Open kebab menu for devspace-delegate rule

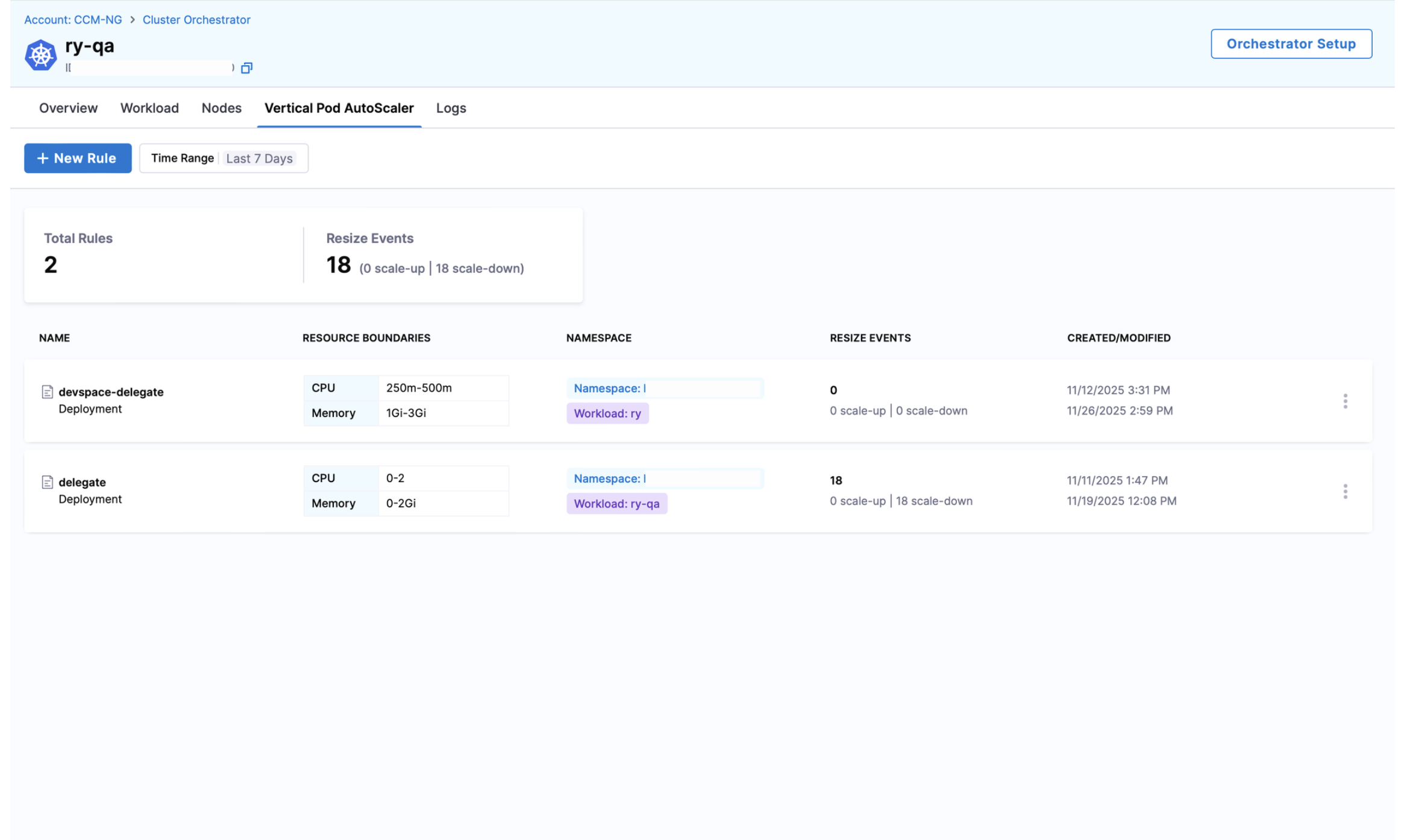point(1345,401)
